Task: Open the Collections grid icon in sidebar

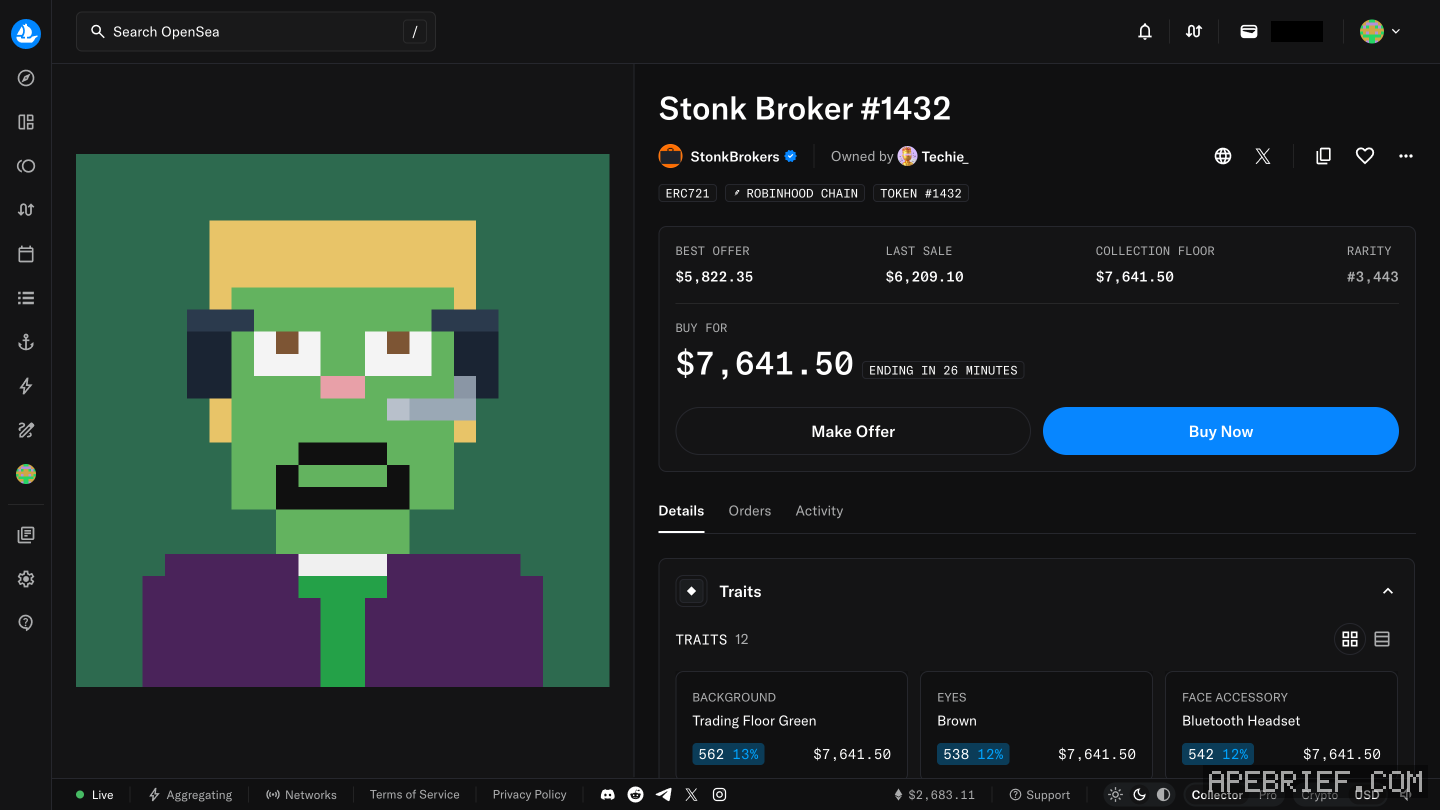Action: point(26,122)
